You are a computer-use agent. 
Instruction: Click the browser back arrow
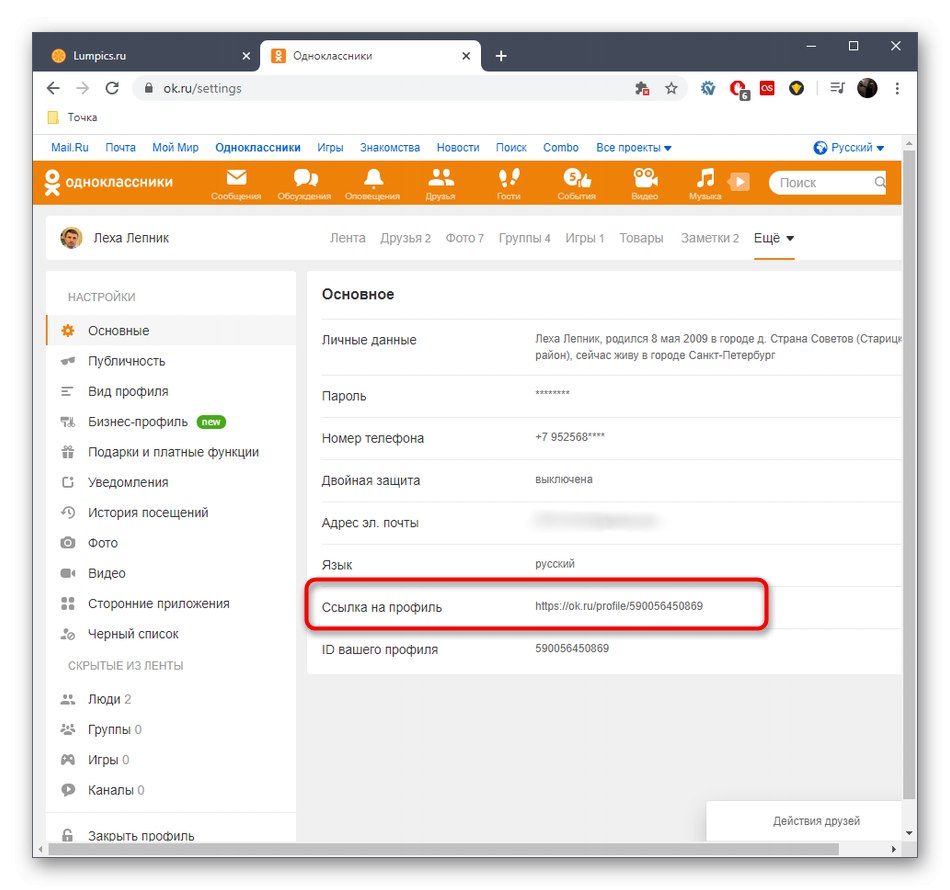point(53,88)
